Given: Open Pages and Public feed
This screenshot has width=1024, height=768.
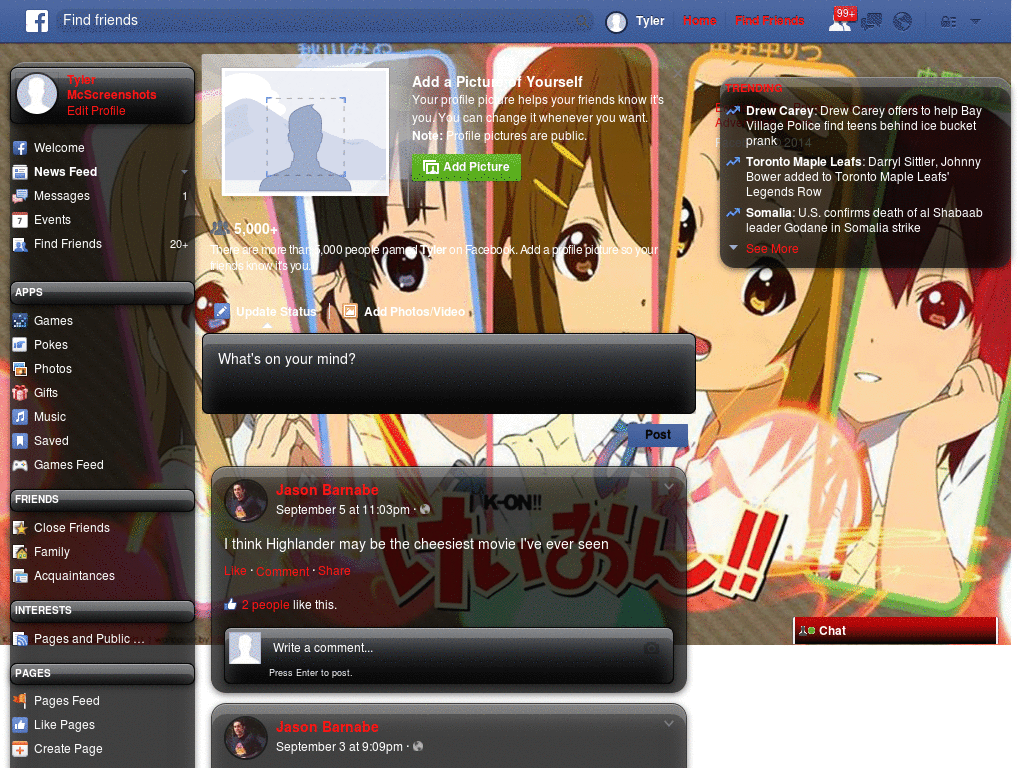Looking at the screenshot, I should pos(89,639).
